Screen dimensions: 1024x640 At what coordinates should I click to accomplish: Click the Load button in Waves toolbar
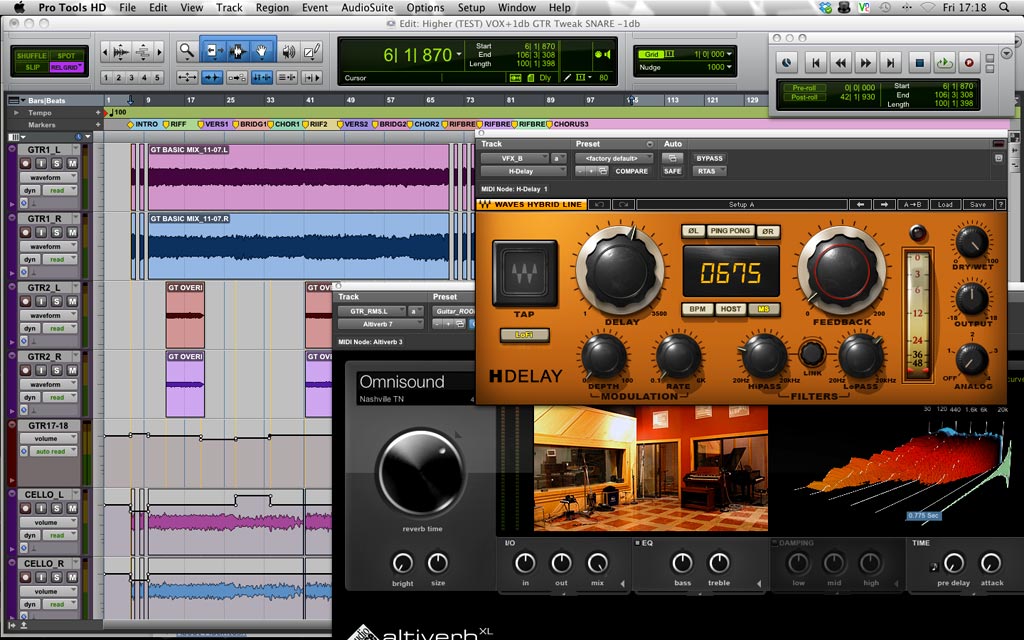pos(945,204)
